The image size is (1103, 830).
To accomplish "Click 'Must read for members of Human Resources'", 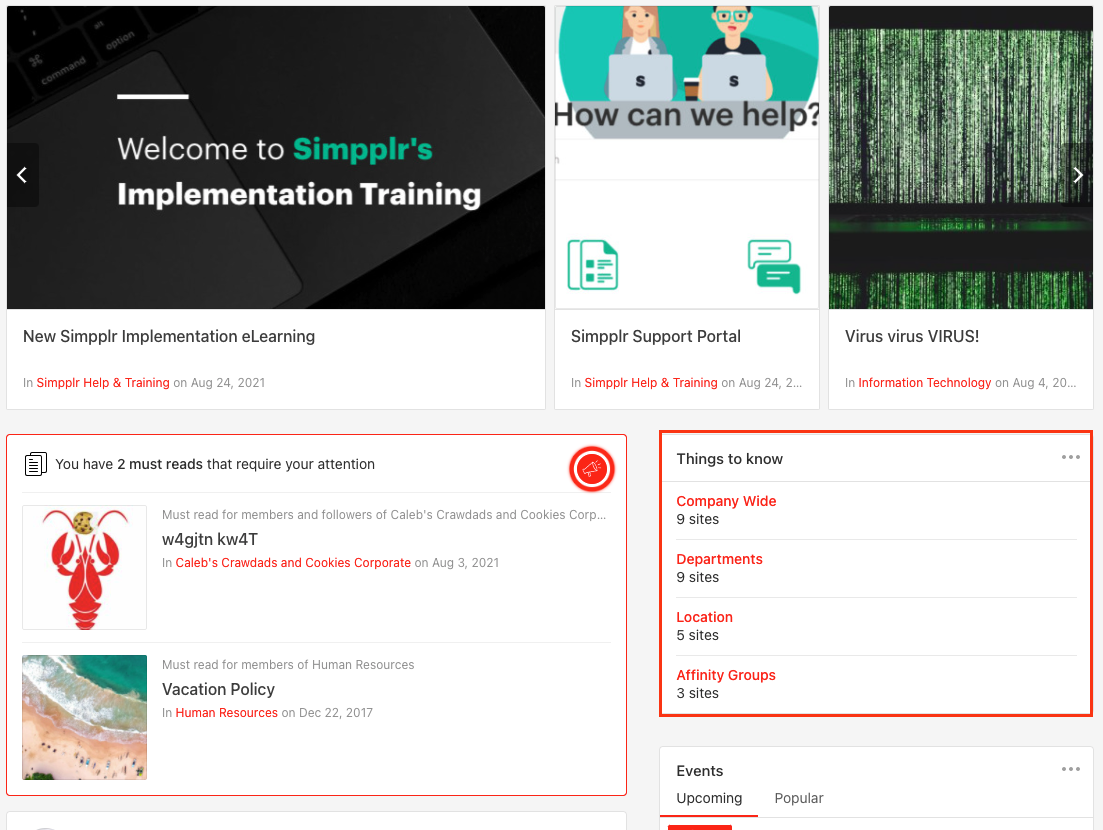I will 288,665.
